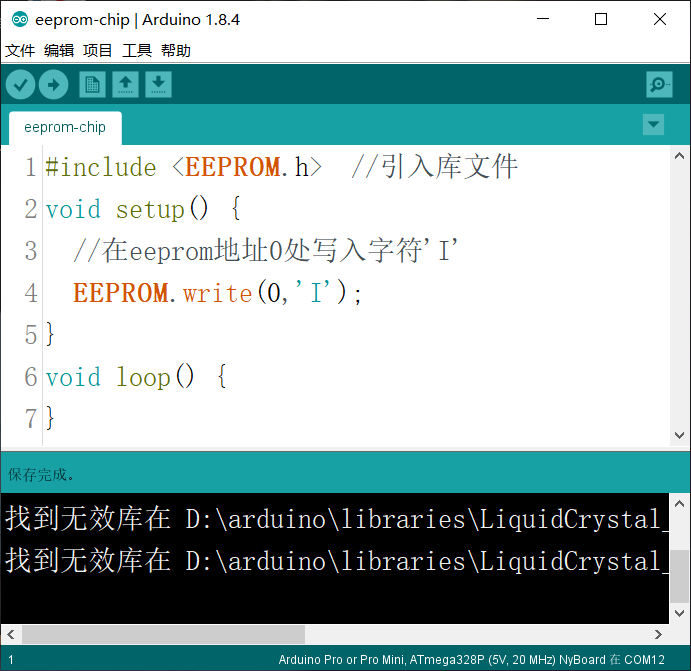Click the Verify (checkmark) button
The width and height of the screenshot is (691, 671).
21,85
